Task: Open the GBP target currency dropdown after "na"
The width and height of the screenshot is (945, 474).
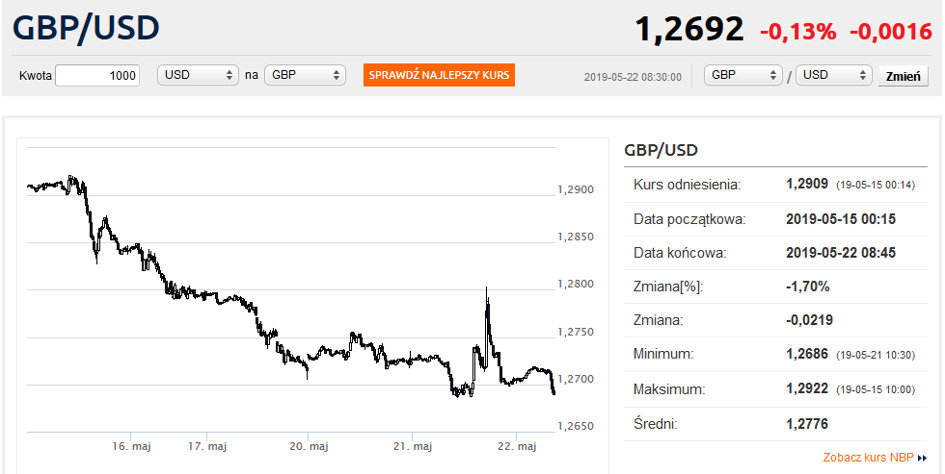Action: (x=304, y=75)
